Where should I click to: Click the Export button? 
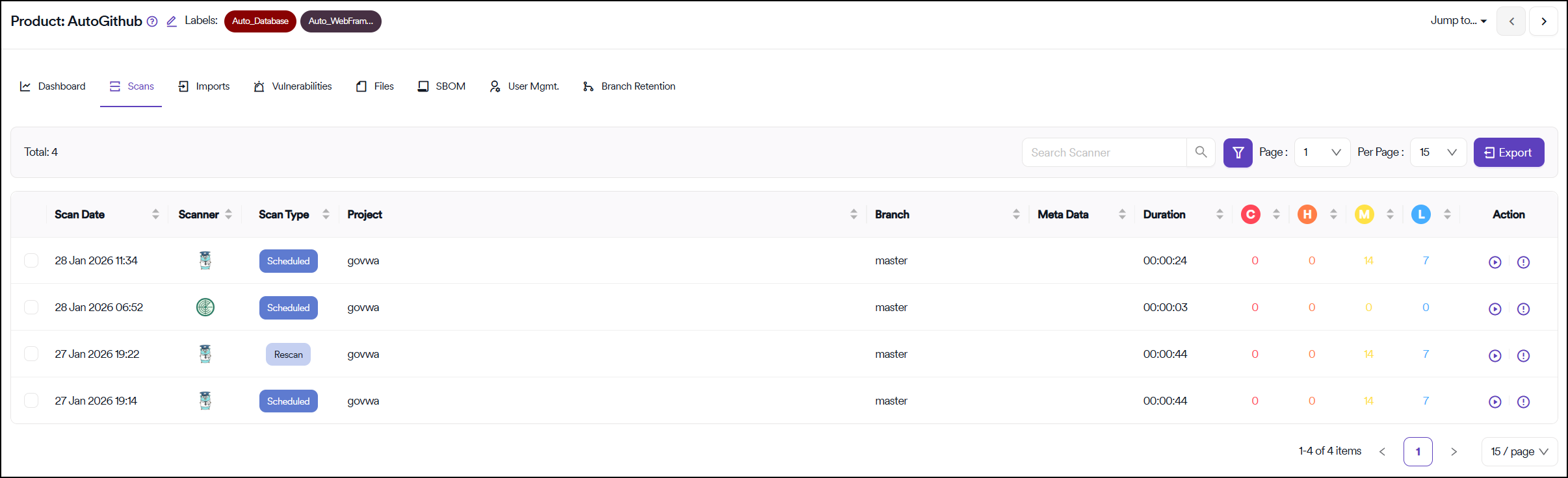click(1508, 153)
